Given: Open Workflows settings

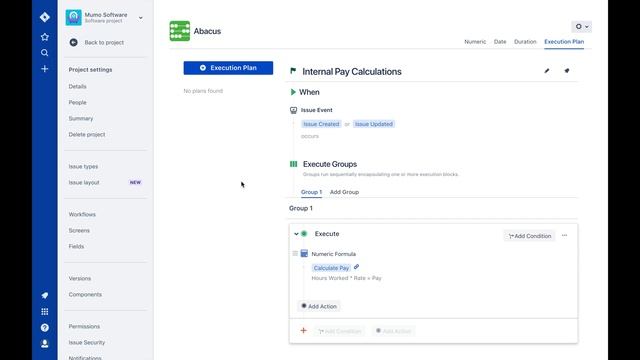Looking at the screenshot, I should coord(82,214).
